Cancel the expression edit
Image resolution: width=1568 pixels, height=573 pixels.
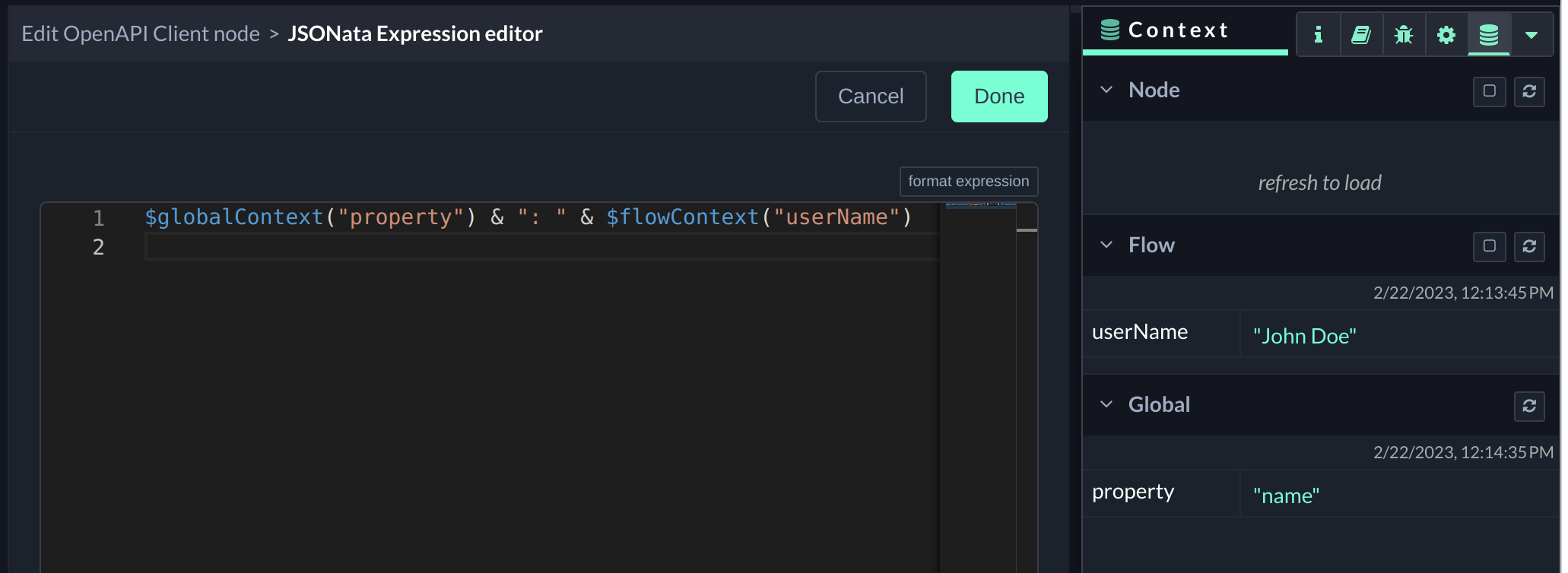871,97
